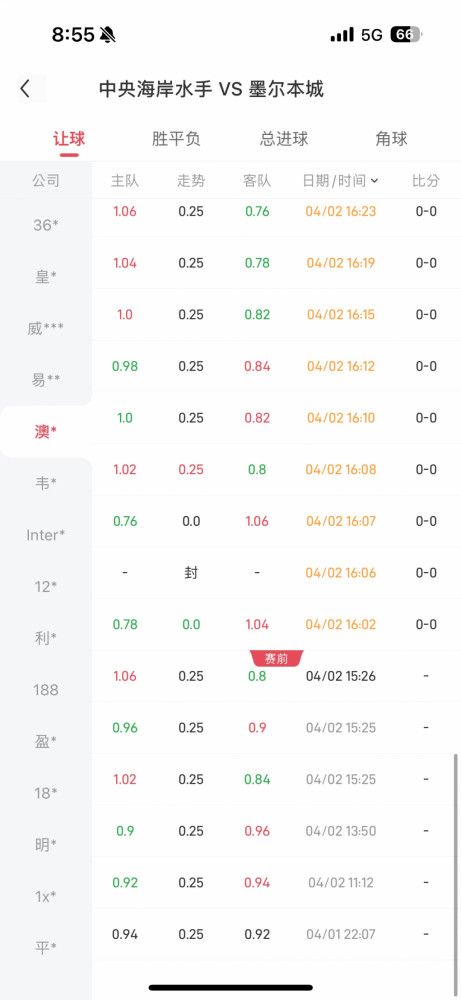This screenshot has height=1000, width=461.
Task: Click the 封 suspended odds row
Action: (x=276, y=573)
